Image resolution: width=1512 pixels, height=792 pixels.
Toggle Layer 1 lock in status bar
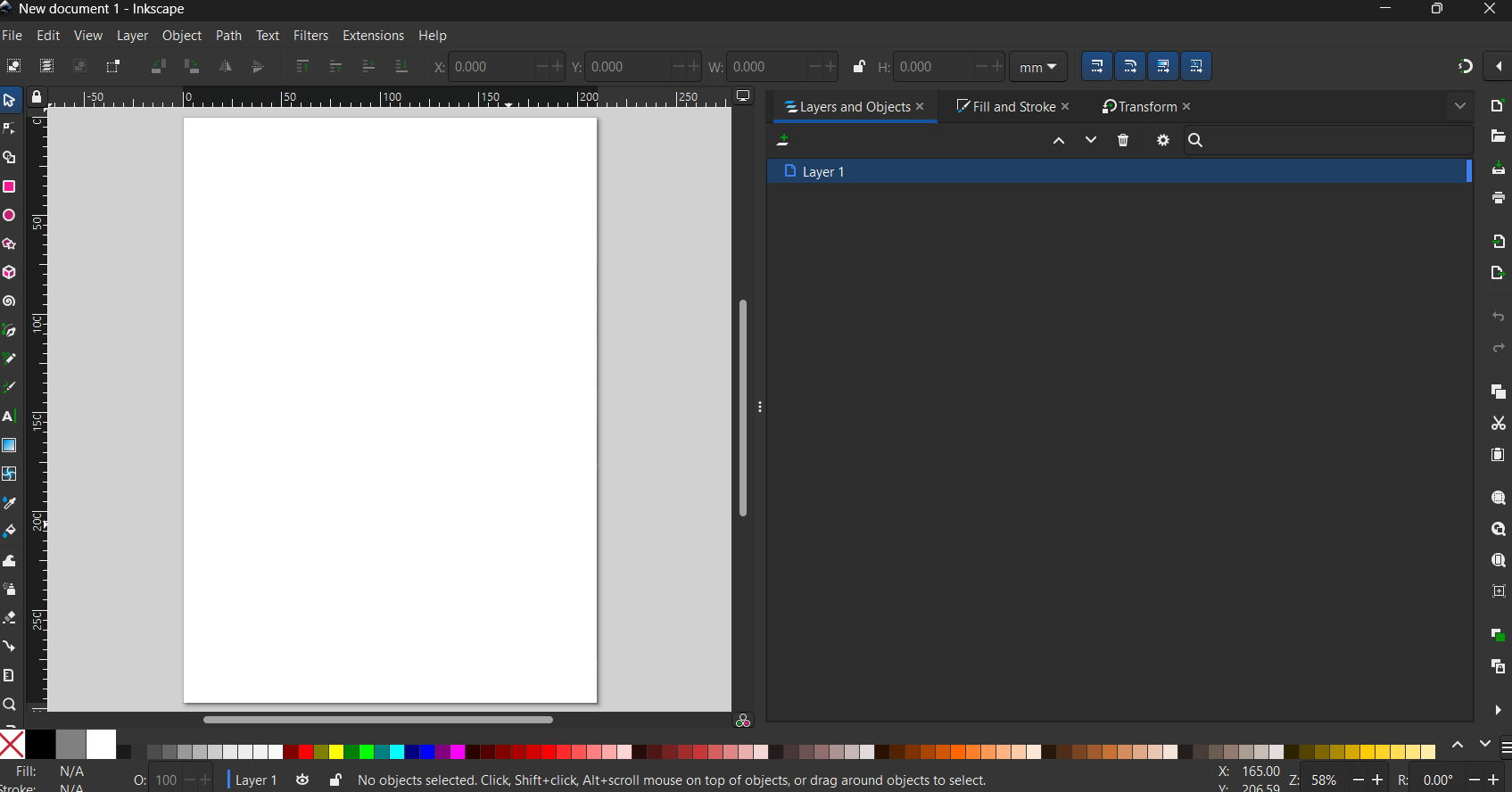pos(335,780)
